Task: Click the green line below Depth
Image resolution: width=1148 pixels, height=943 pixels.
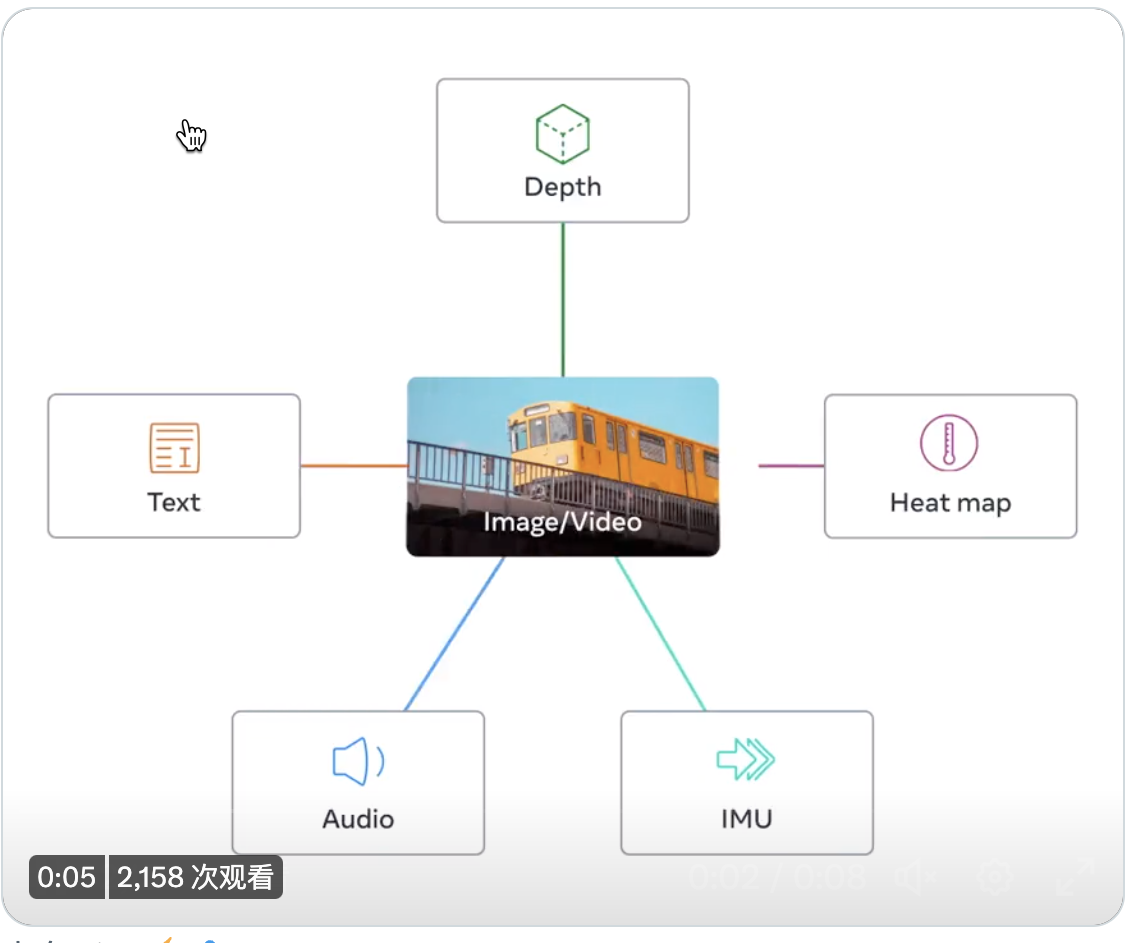Action: pyautogui.click(x=562, y=299)
